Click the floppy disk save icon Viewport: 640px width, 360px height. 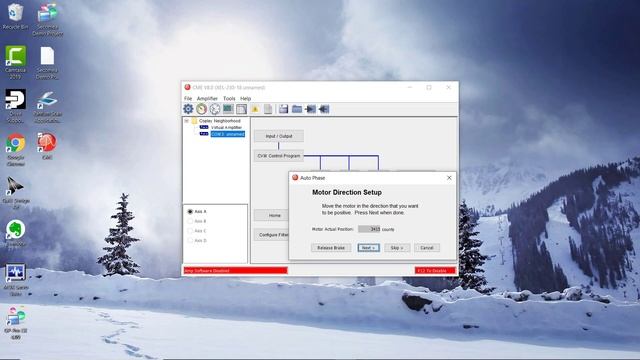(x=284, y=109)
